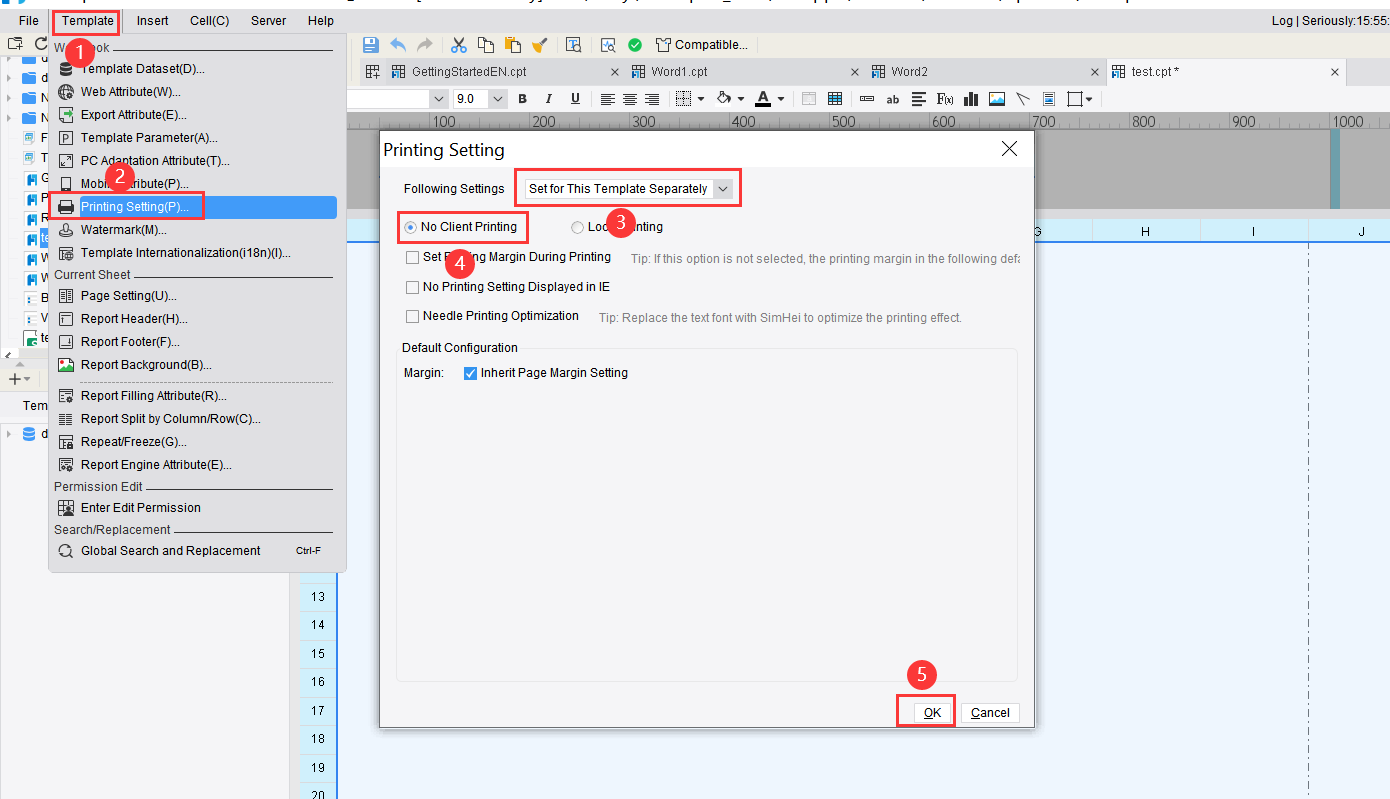Viewport: 1390px width, 799px height.
Task: Undo the last action
Action: (398, 44)
